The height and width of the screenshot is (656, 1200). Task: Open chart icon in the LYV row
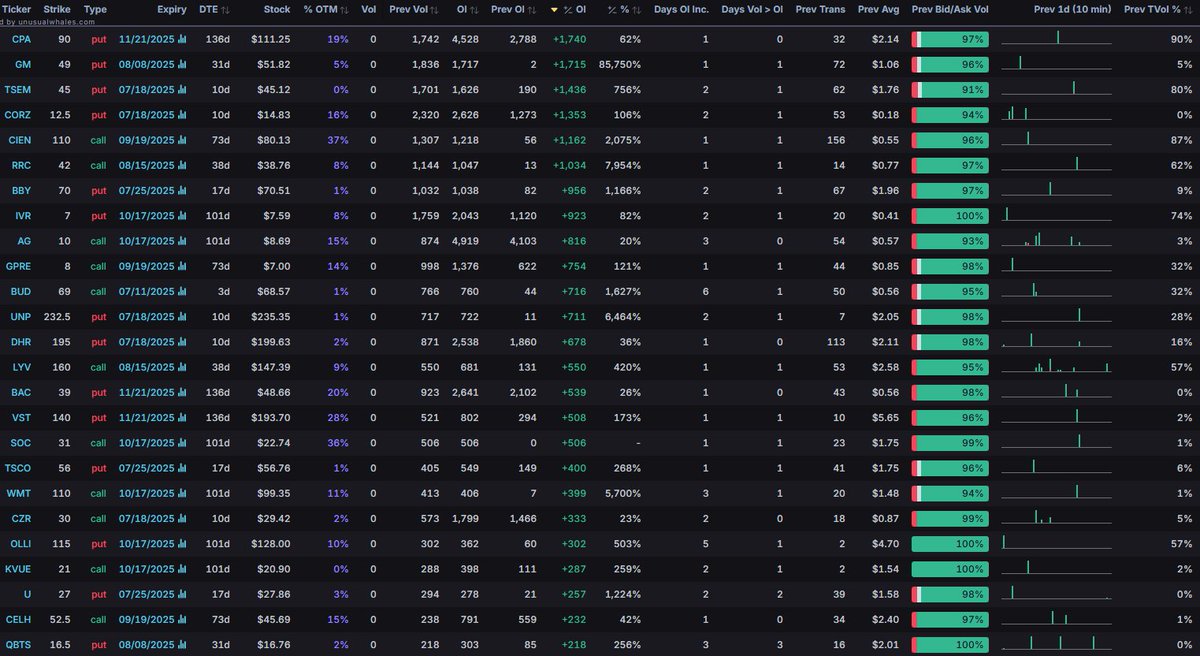pyautogui.click(x=182, y=367)
